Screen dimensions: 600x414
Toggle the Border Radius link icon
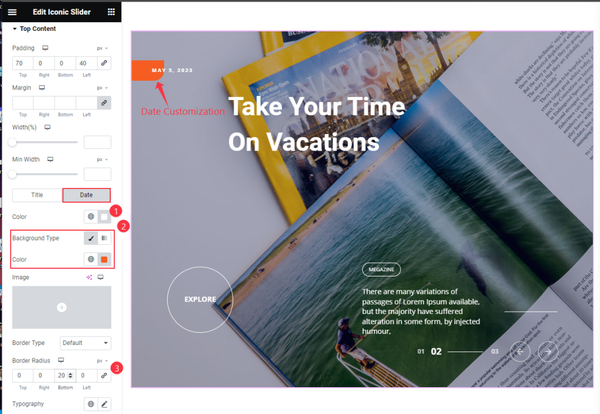pyautogui.click(x=104, y=375)
